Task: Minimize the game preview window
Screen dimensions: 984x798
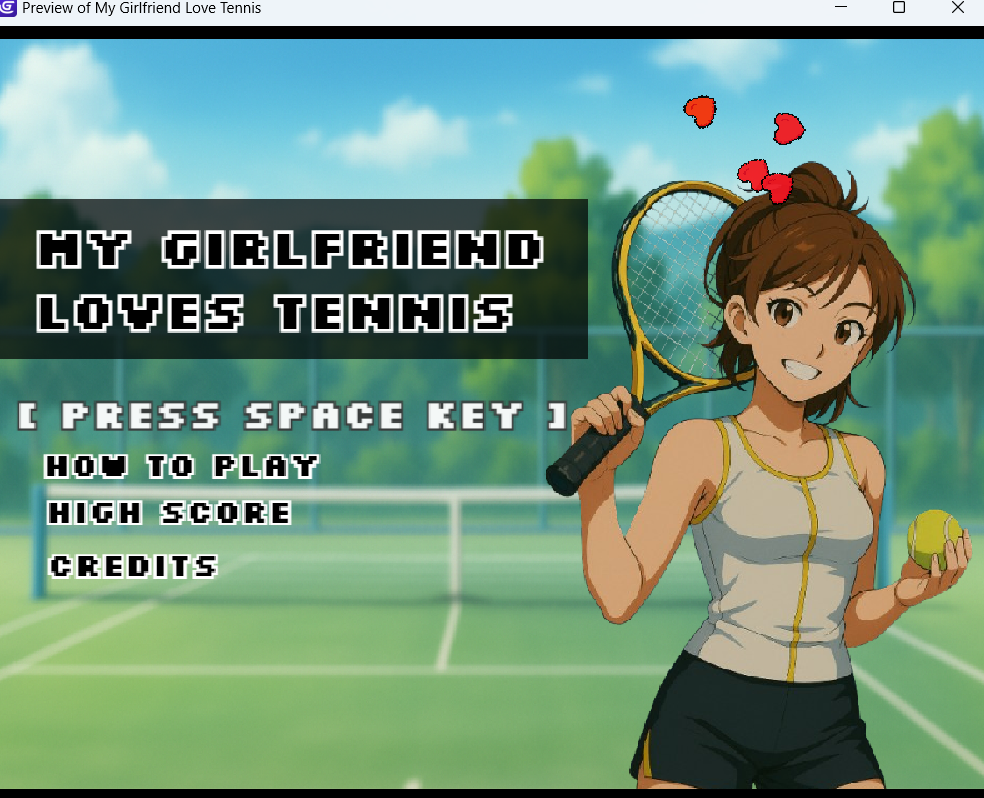Action: pos(841,8)
